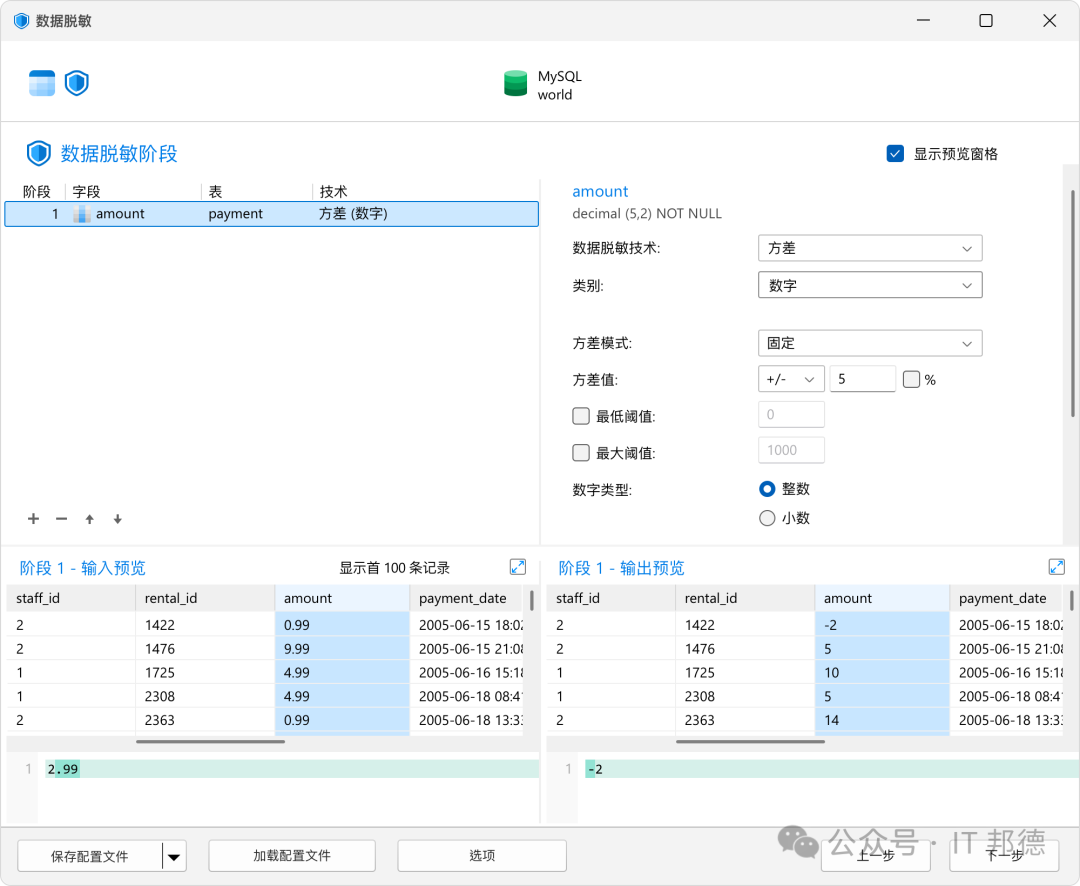Toggle the percent checkbox for 方差值

click(911, 380)
